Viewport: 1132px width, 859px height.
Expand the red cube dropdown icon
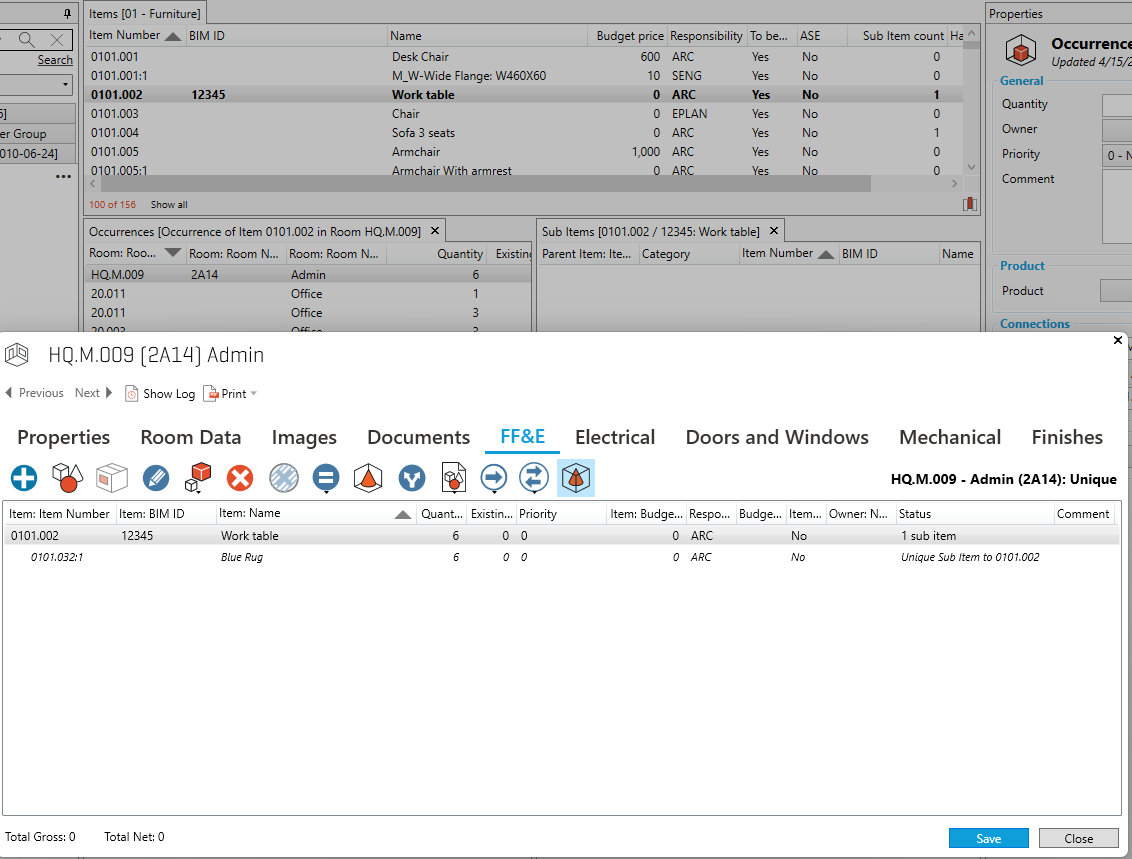(198, 478)
